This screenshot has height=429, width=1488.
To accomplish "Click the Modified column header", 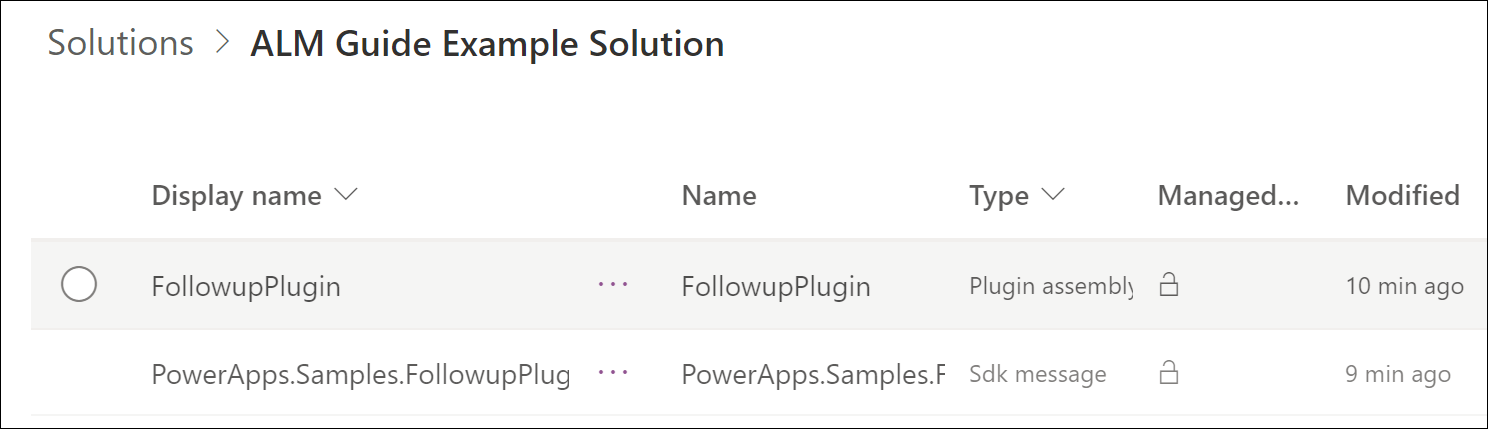I will [x=1402, y=196].
